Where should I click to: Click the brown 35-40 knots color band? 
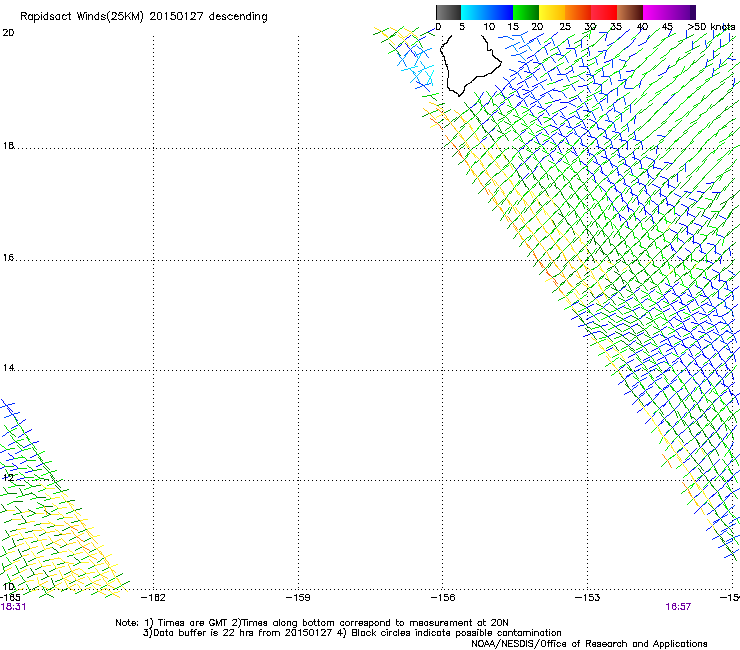(630, 12)
